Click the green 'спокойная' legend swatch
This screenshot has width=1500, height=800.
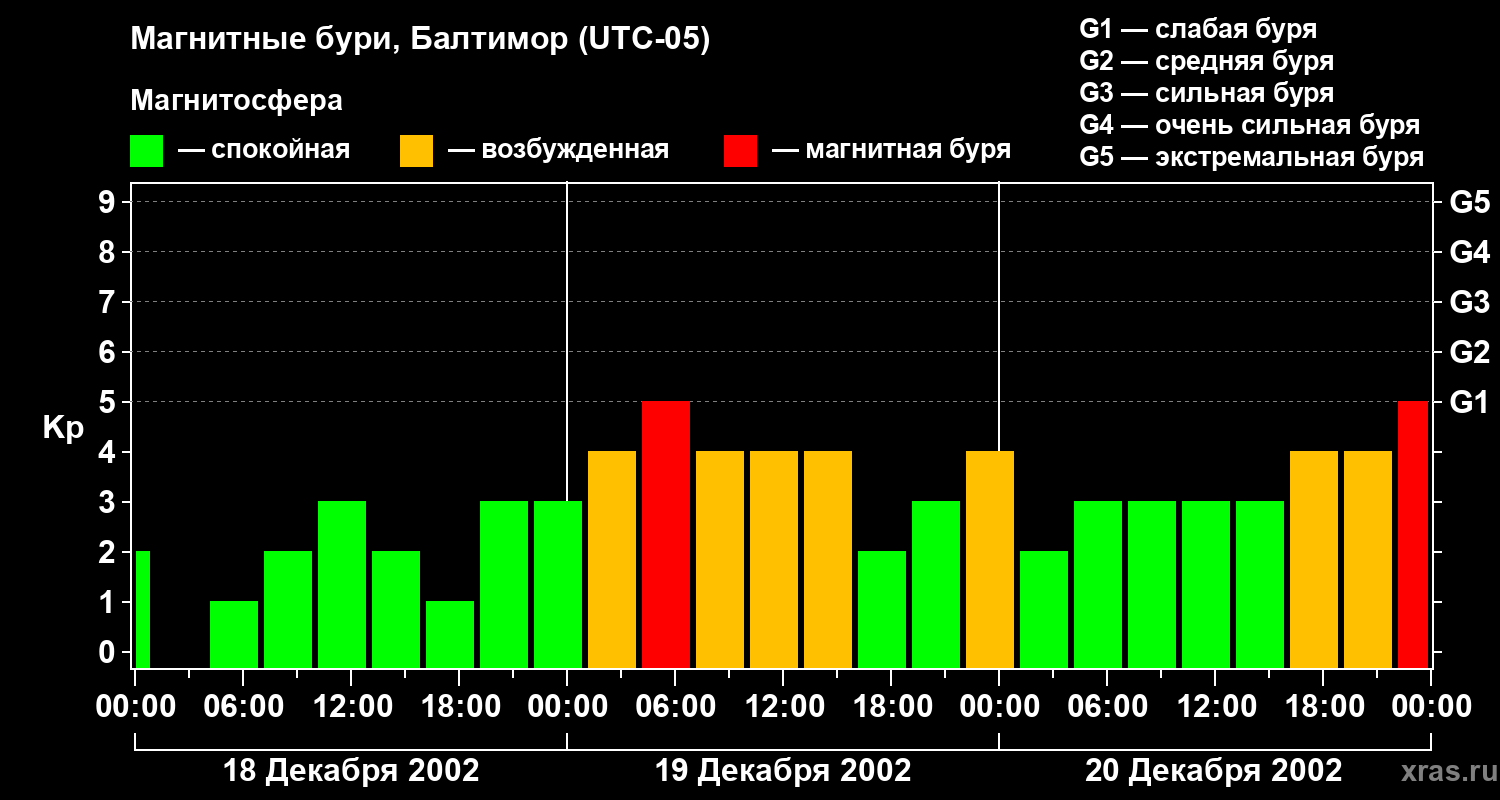(x=147, y=151)
